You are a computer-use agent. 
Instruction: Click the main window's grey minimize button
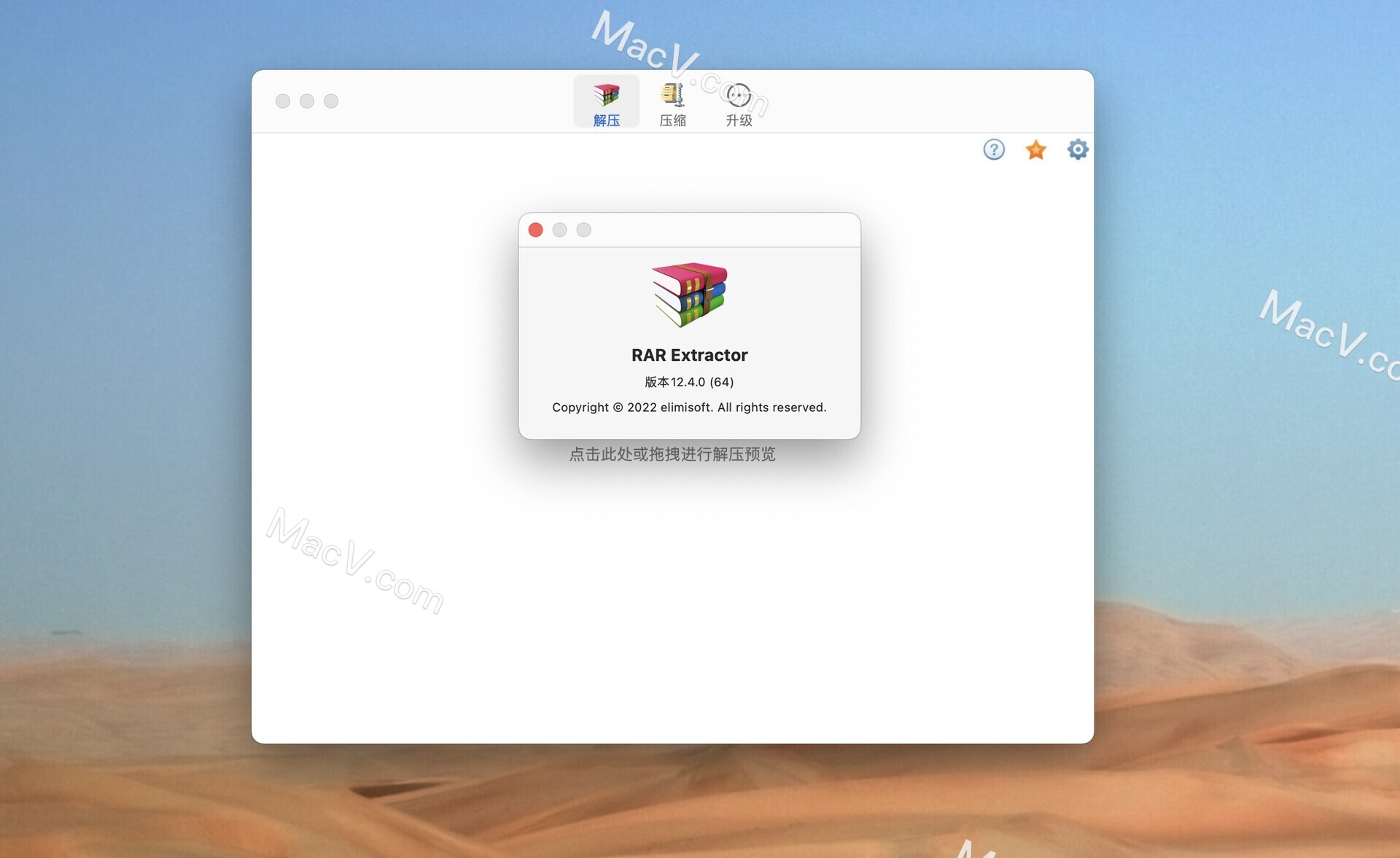307,101
